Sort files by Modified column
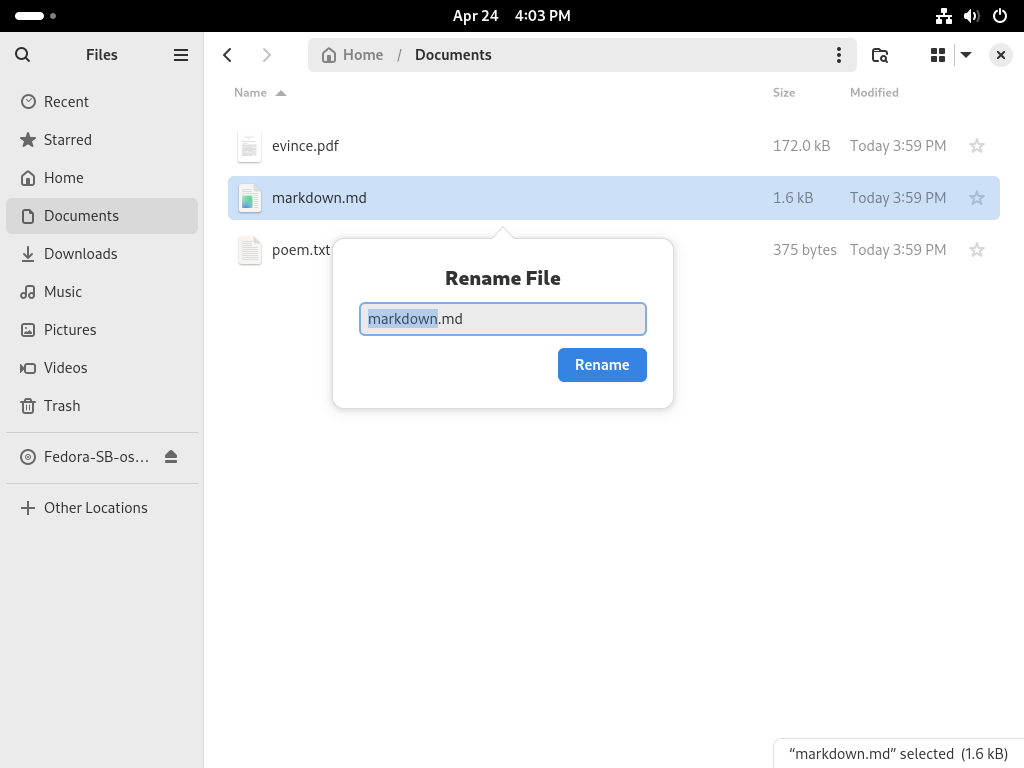1024x768 pixels. pos(874,93)
